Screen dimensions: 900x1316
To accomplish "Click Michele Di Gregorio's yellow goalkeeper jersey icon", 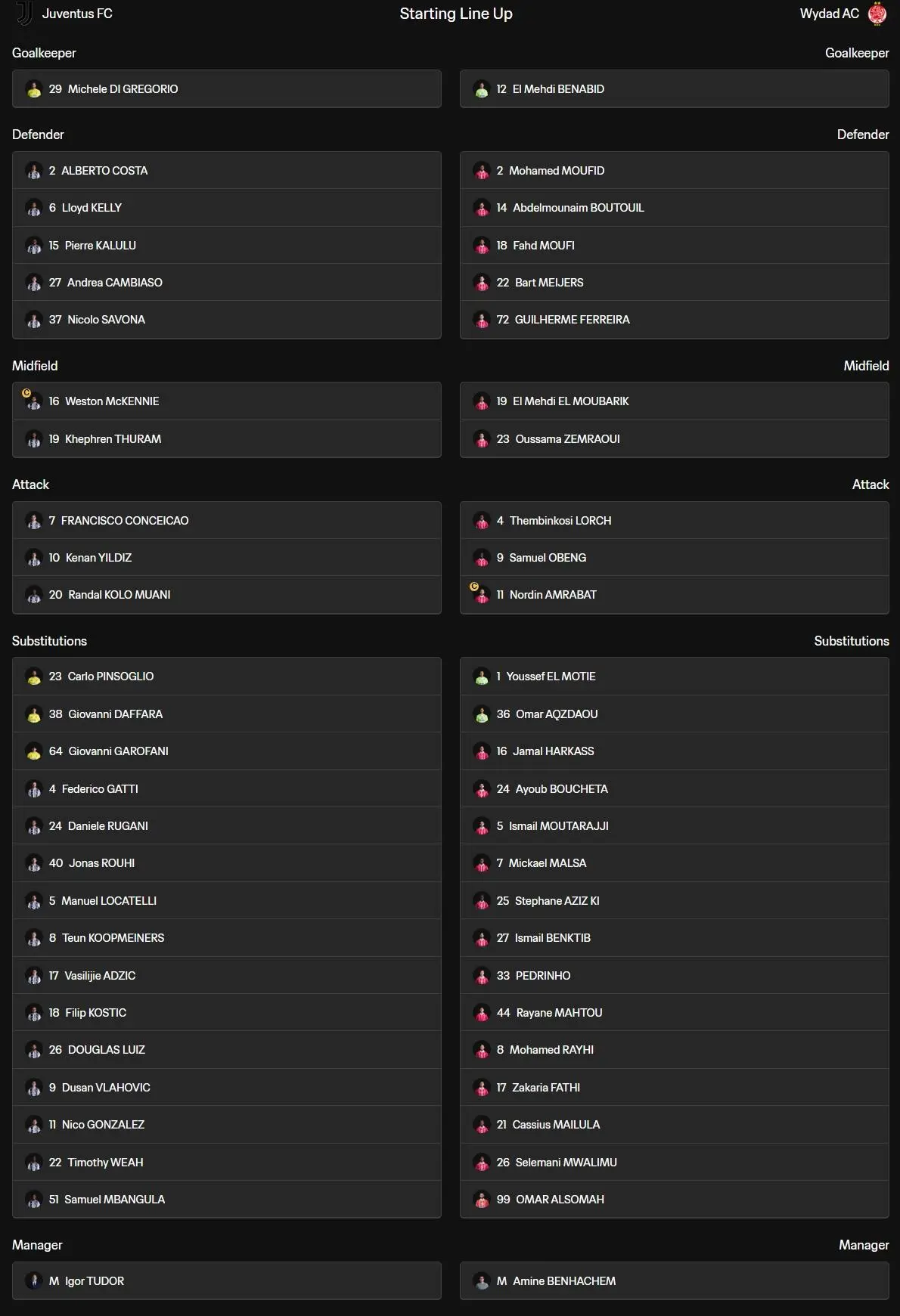I will 34,89.
